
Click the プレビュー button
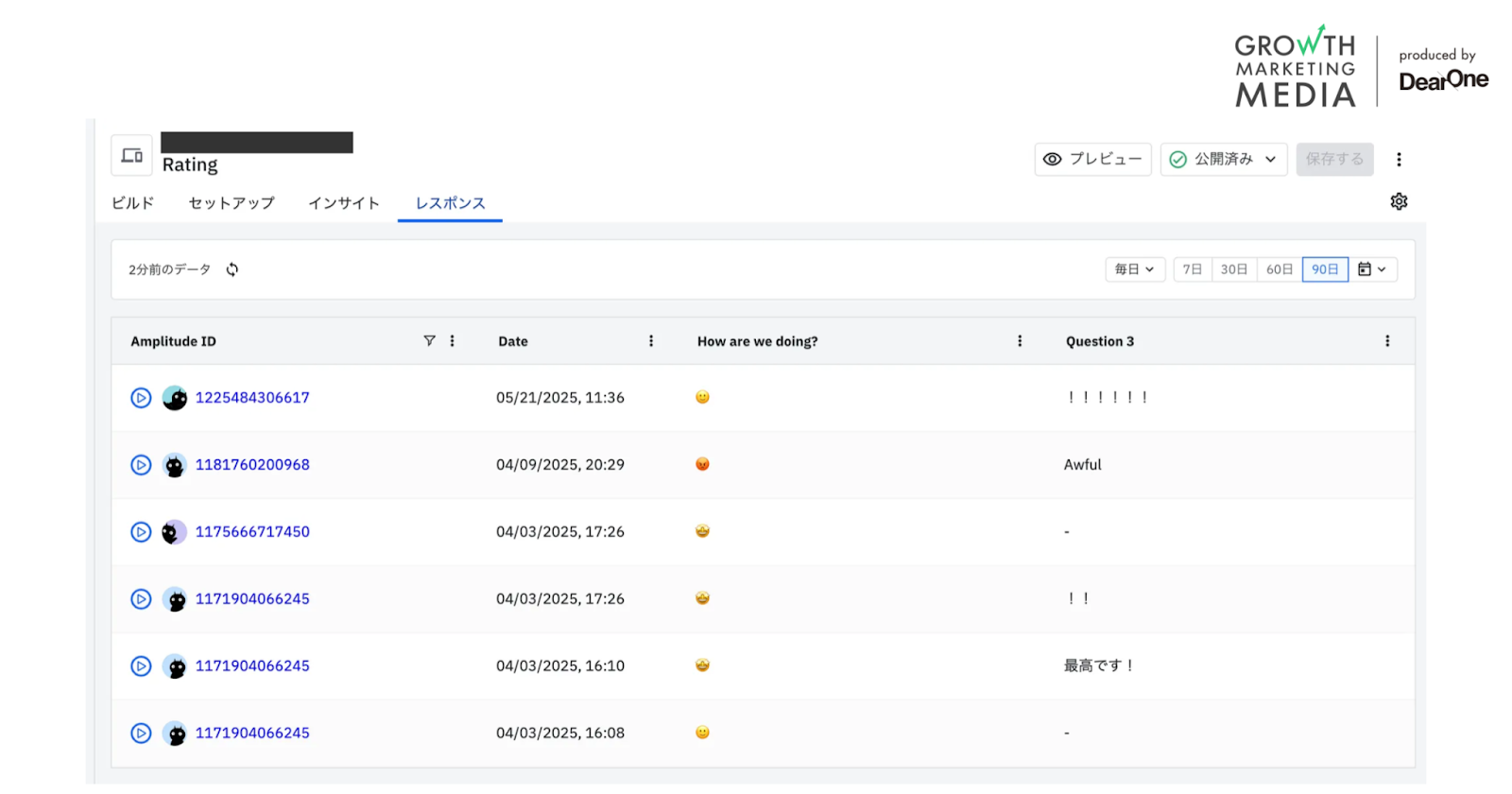[x=1092, y=160]
